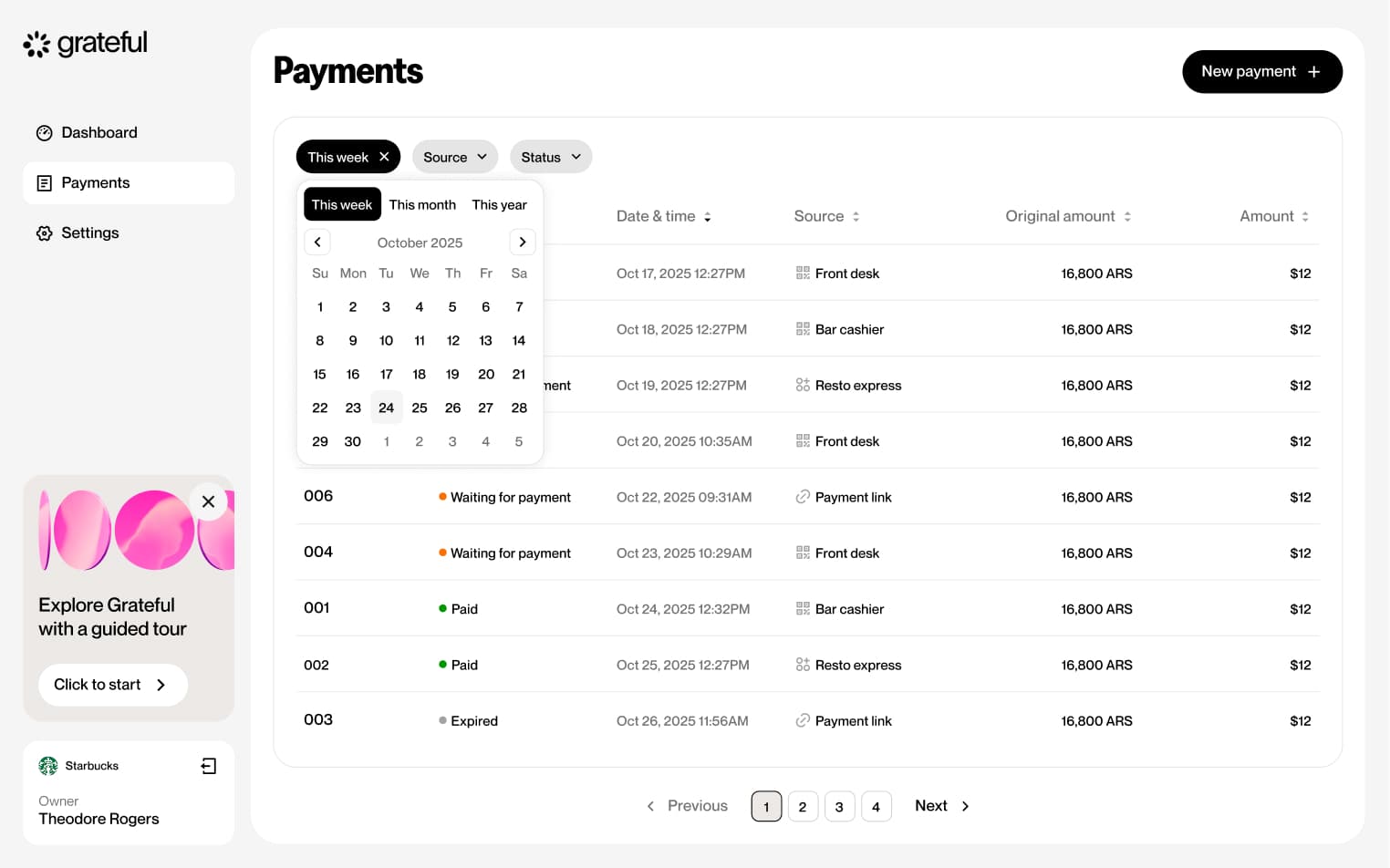
Task: Click the Grateful logo icon
Action: (x=36, y=44)
